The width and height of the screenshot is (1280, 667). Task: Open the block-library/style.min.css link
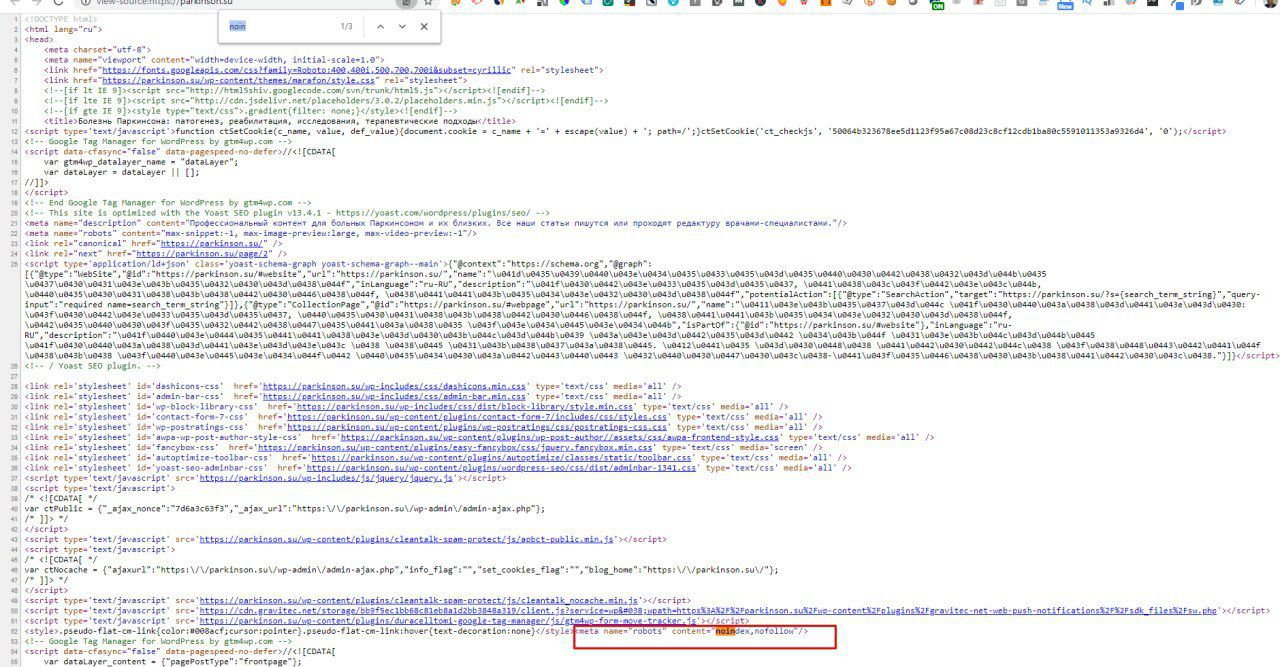tap(464, 407)
